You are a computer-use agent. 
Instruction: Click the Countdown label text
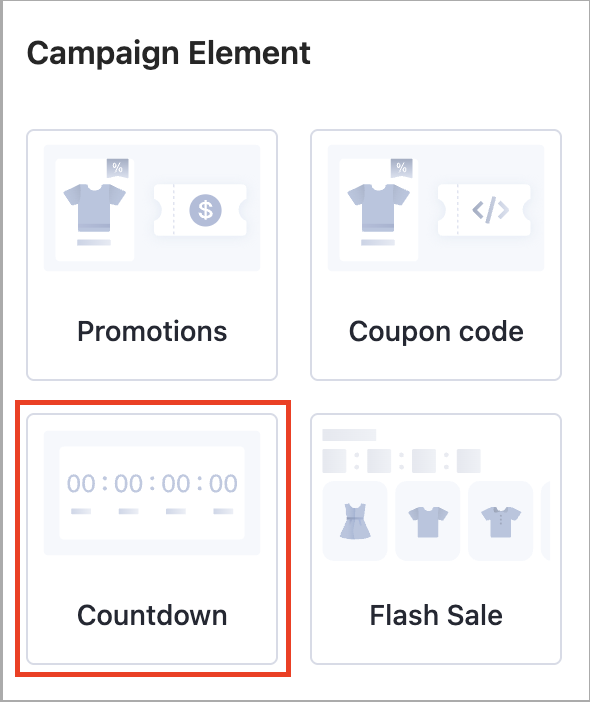[x=152, y=615]
